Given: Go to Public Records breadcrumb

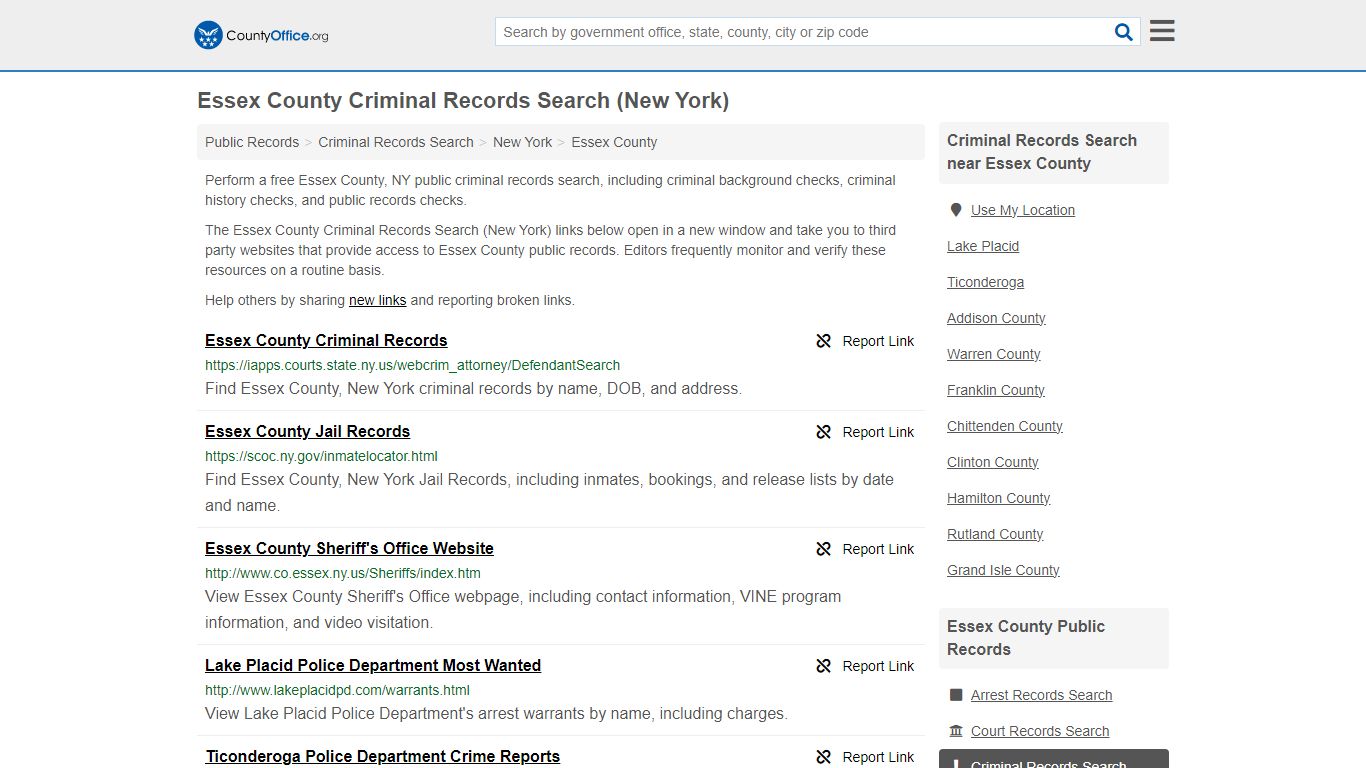Looking at the screenshot, I should [252, 142].
